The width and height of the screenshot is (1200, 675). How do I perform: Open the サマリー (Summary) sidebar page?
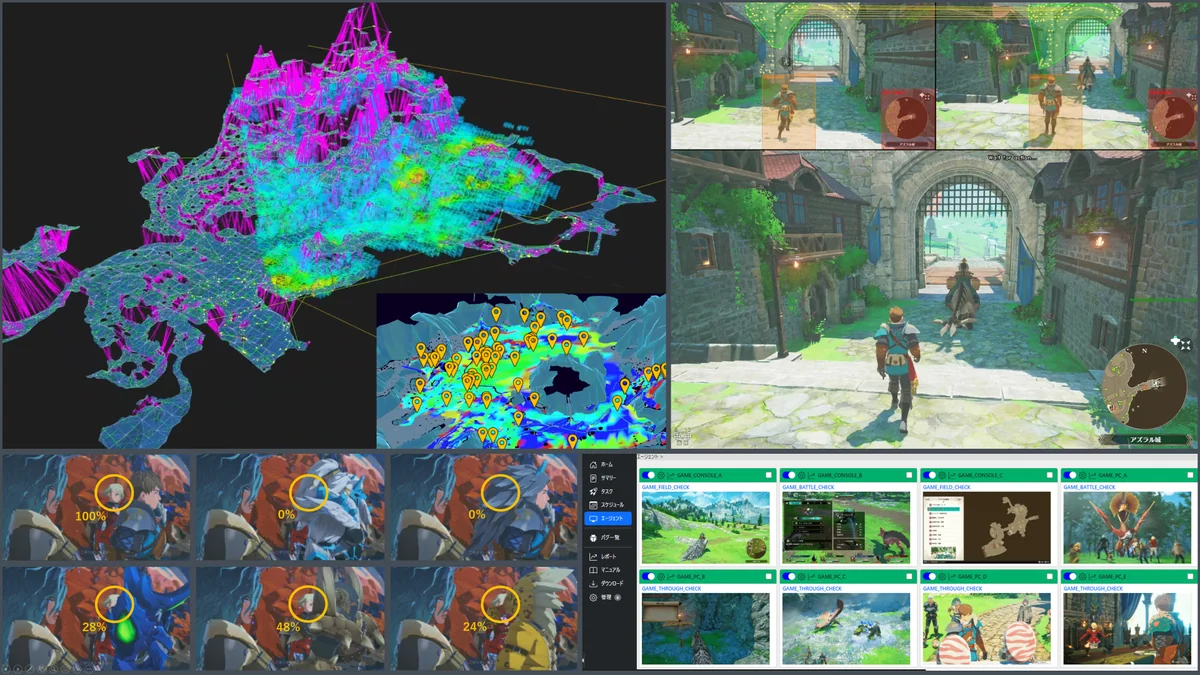point(607,478)
